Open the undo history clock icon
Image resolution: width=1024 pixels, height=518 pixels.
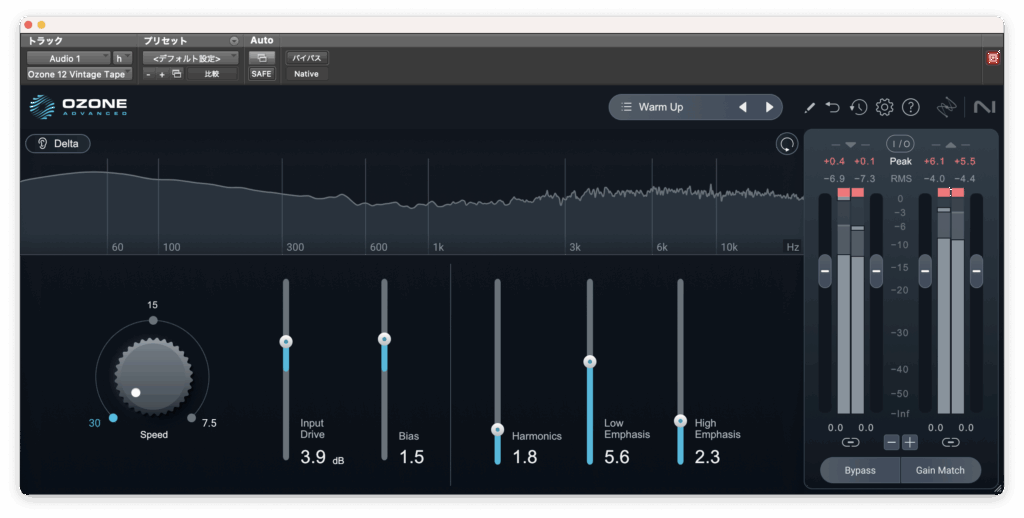(x=858, y=107)
